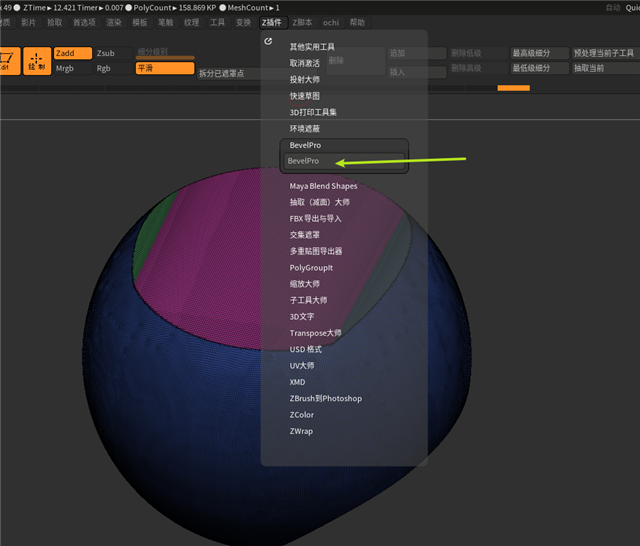The width and height of the screenshot is (640, 546).
Task: Toggle the 绘制 draw mode button
Action: (x=37, y=61)
